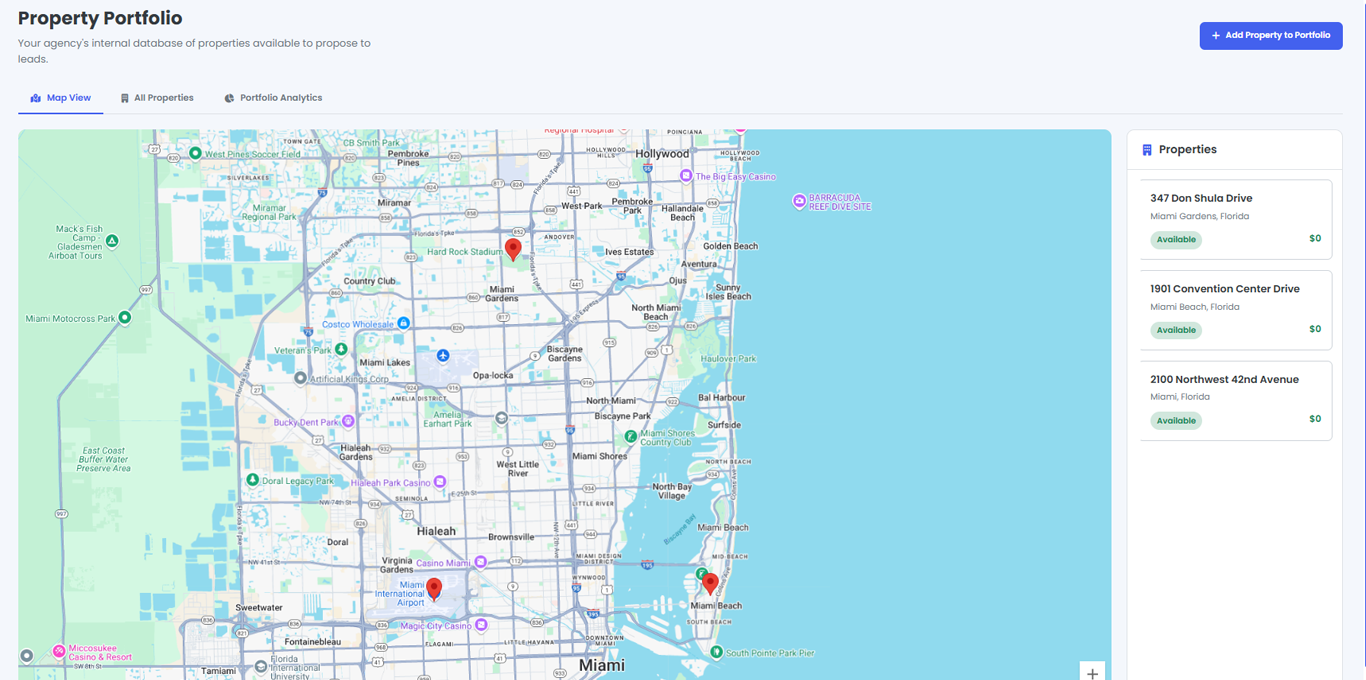Click the Costco Wholesale map marker
Image resolution: width=1366 pixels, height=680 pixels.
(403, 323)
